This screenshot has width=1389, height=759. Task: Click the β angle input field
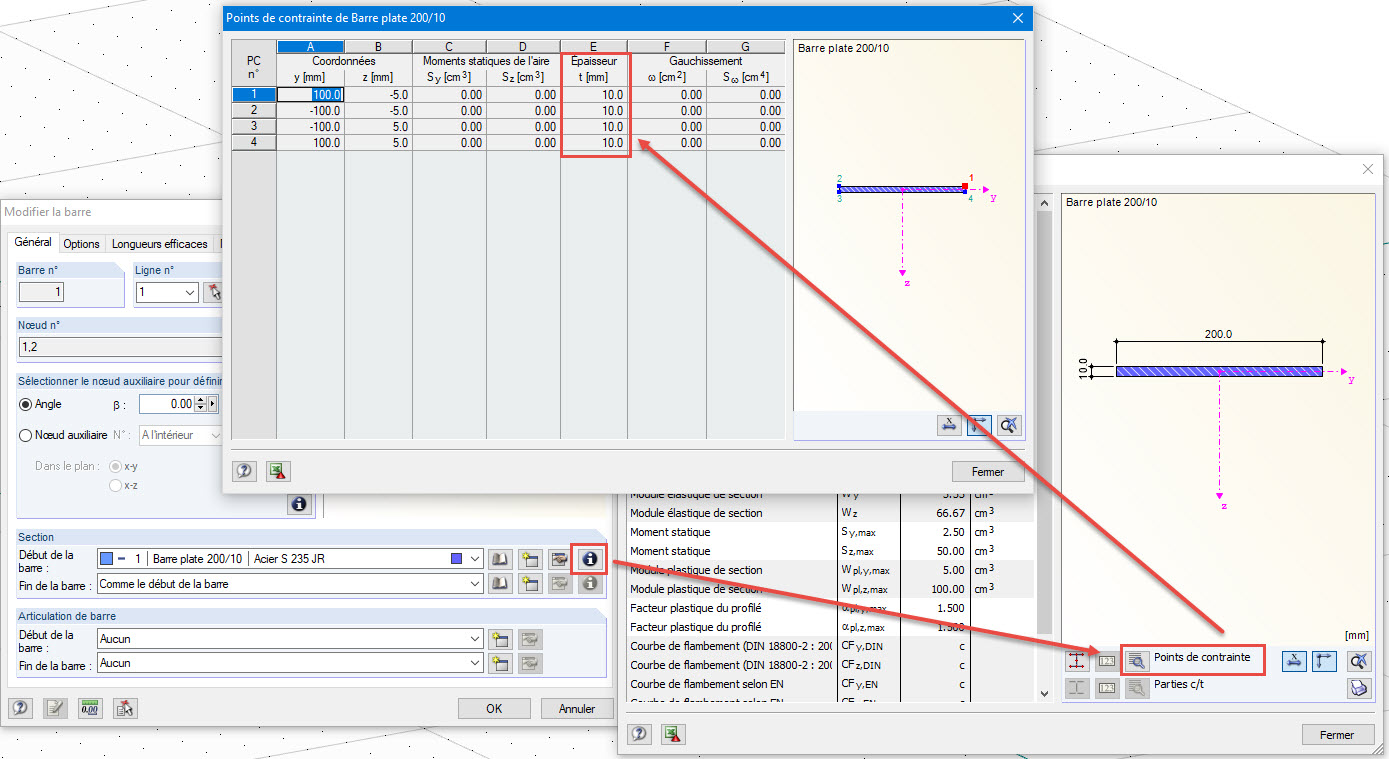(166, 404)
